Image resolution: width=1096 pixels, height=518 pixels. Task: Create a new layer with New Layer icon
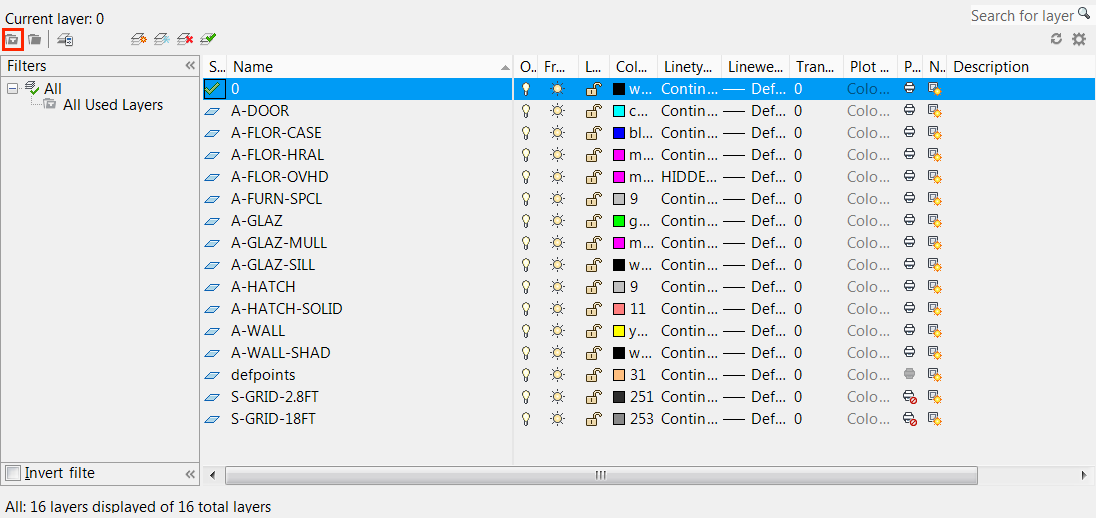(139, 39)
